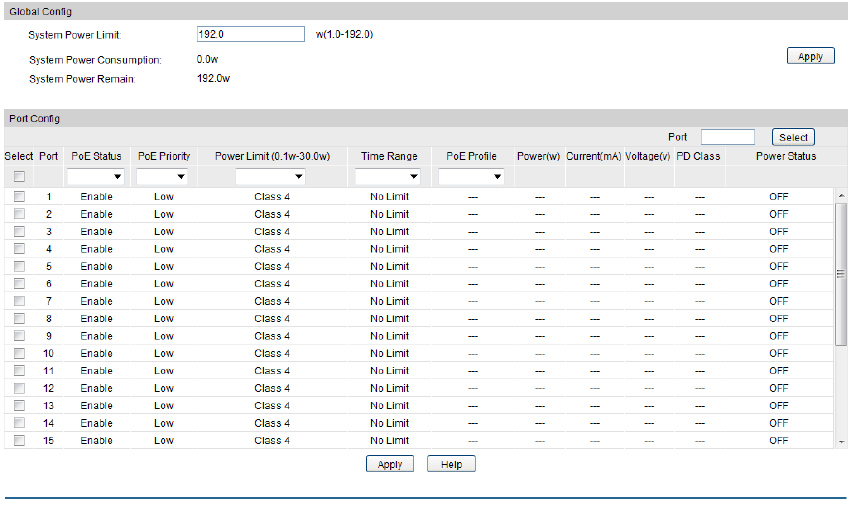The height and width of the screenshot is (505, 851).
Task: Tick the port 10 checkbox
Action: click(x=20, y=353)
